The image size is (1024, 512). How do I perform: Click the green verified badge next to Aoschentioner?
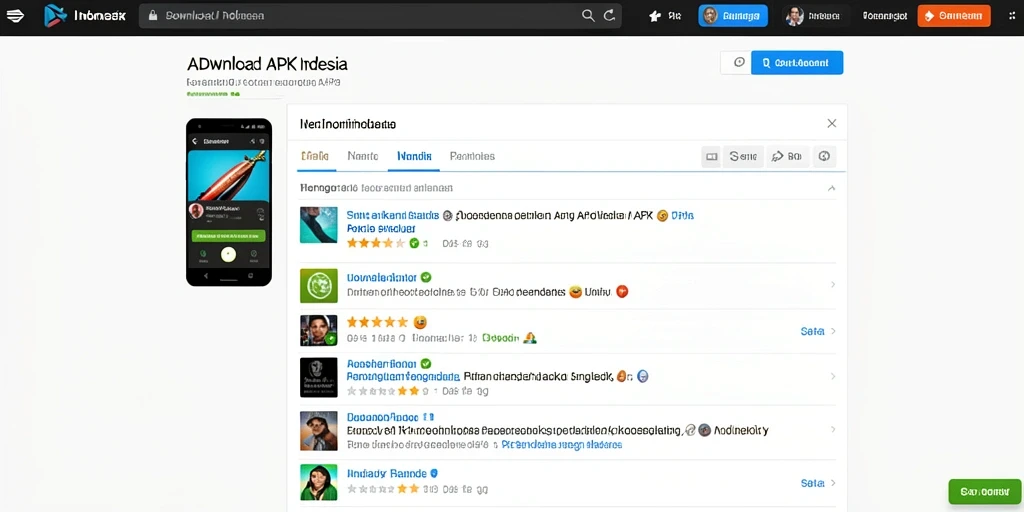click(426, 363)
